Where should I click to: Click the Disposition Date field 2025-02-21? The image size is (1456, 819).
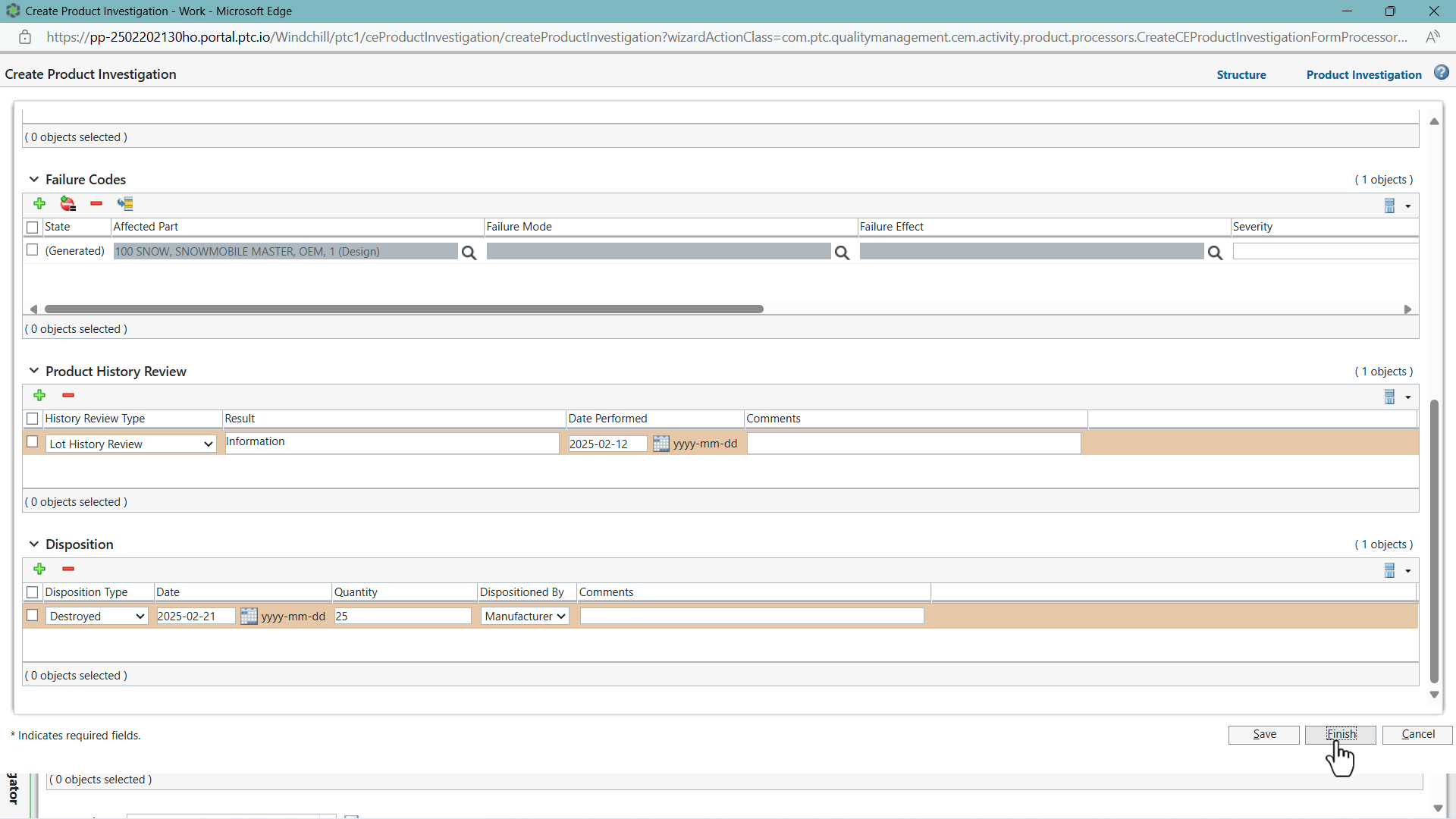click(196, 617)
